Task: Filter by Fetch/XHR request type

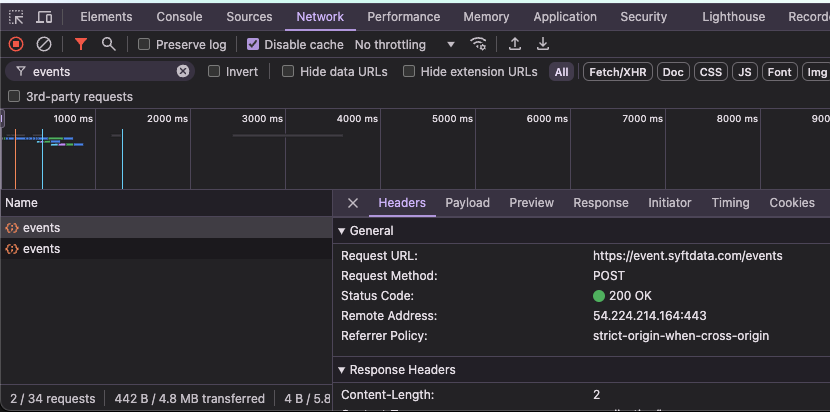Action: tap(617, 72)
